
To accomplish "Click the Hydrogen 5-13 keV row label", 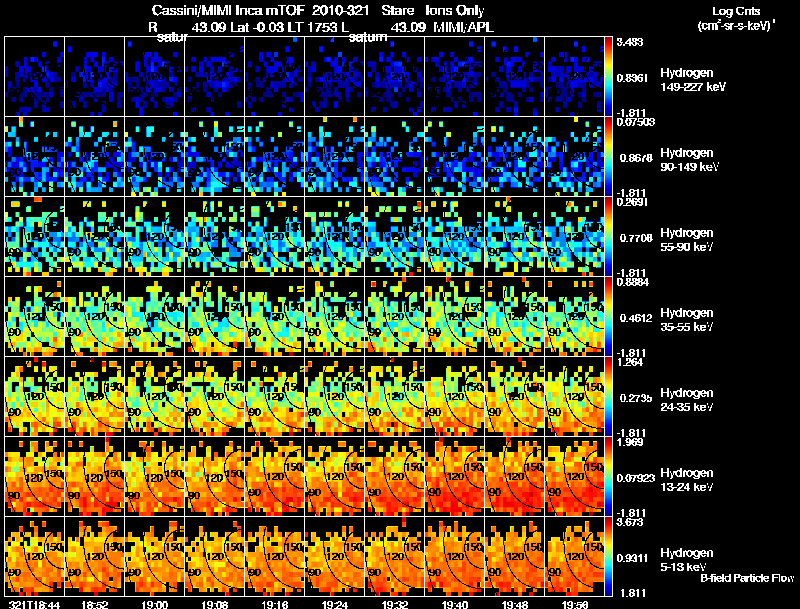I will point(687,560).
